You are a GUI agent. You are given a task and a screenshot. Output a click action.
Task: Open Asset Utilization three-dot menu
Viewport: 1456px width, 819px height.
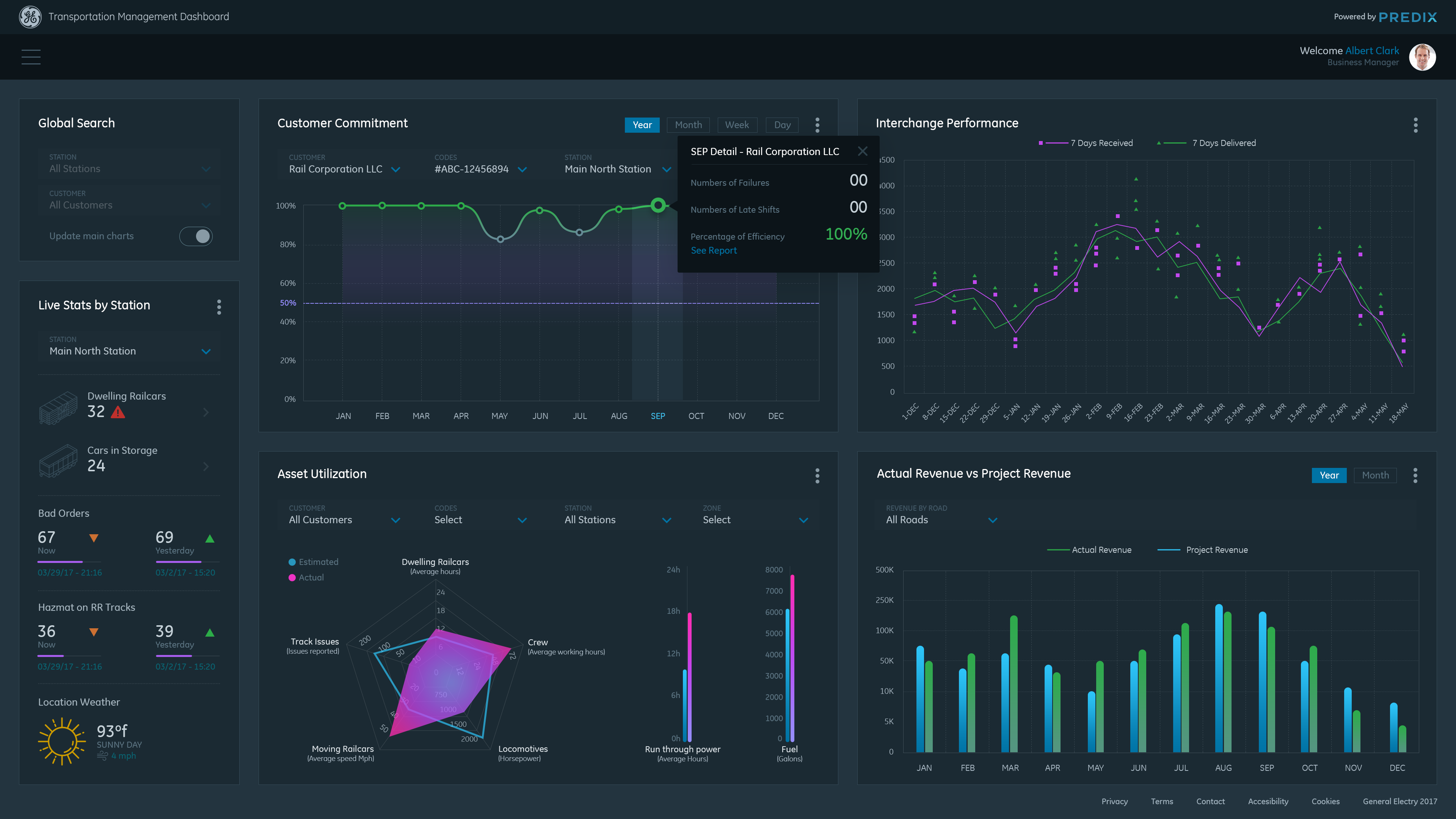(x=817, y=475)
